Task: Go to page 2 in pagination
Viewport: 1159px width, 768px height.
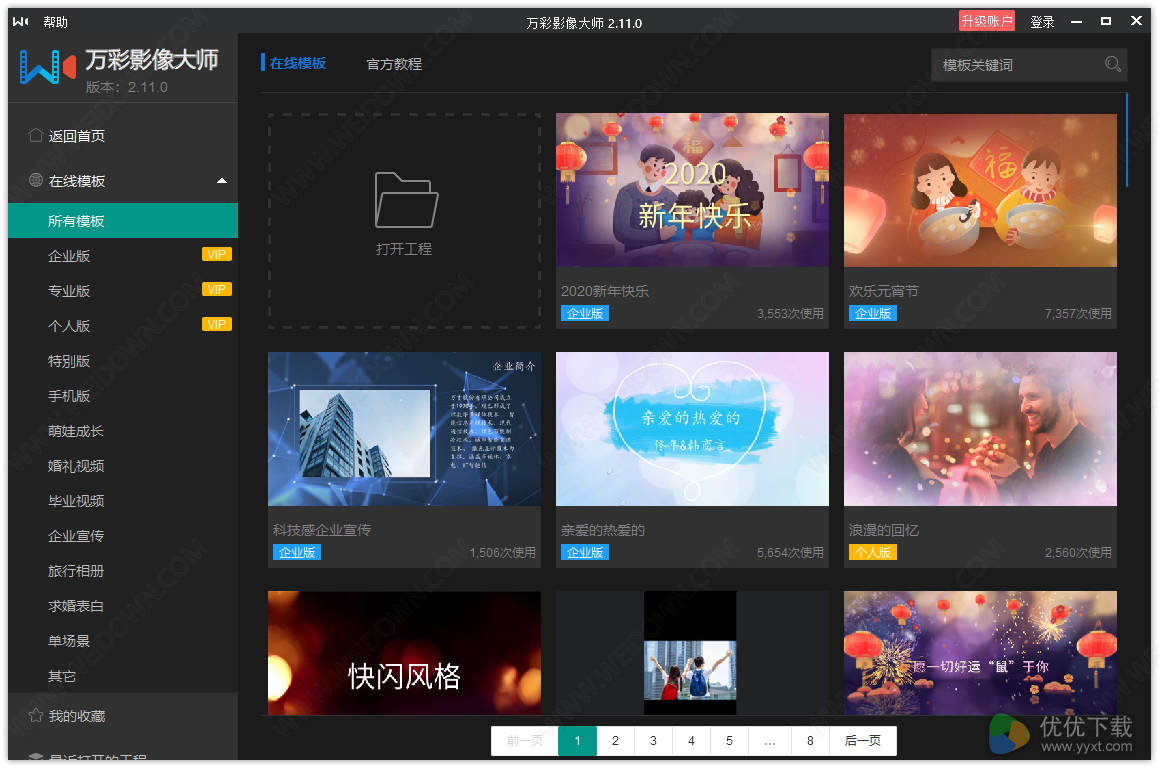Action: [x=615, y=741]
